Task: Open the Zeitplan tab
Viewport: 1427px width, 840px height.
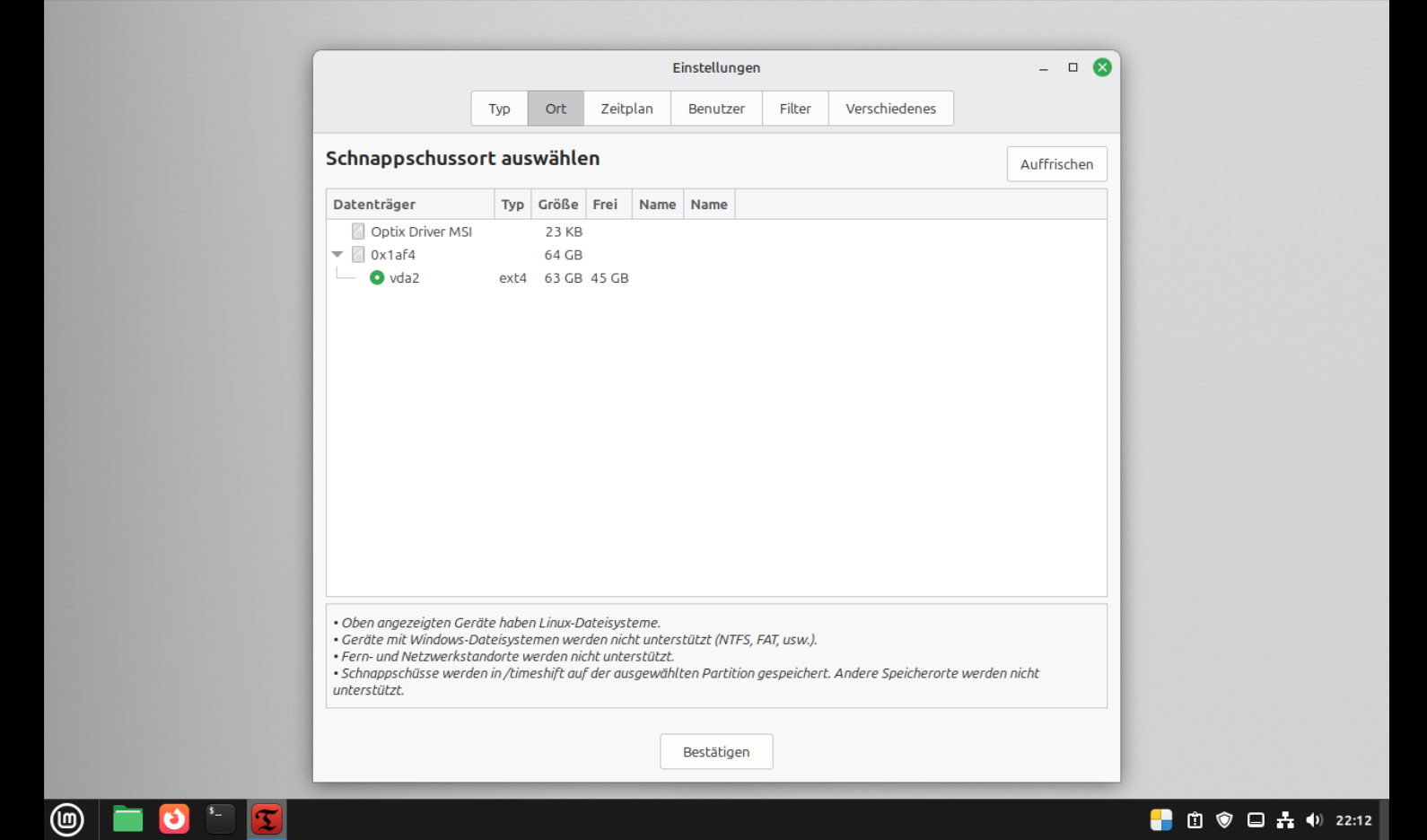Action: pyautogui.click(x=626, y=109)
